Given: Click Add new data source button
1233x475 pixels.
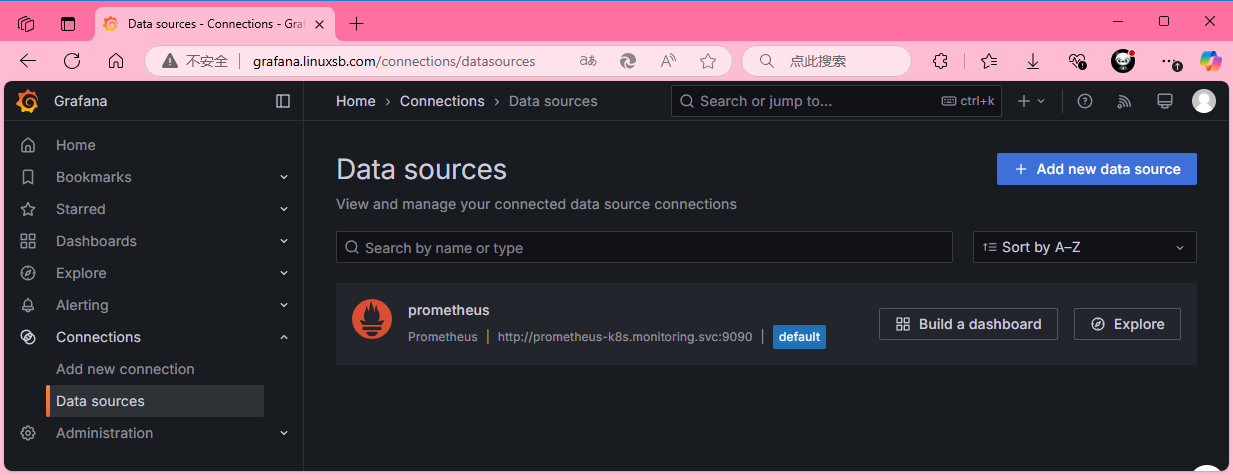Looking at the screenshot, I should (1097, 169).
